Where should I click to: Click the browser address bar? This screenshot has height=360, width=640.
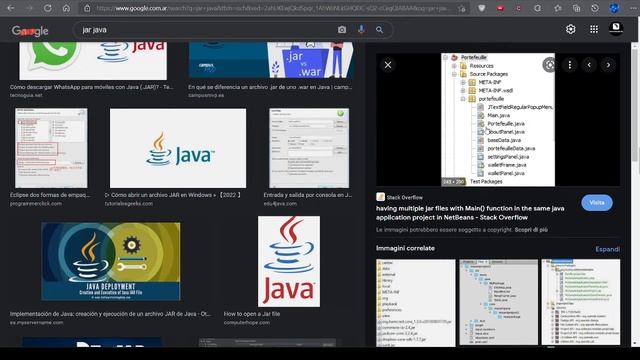tap(273, 8)
